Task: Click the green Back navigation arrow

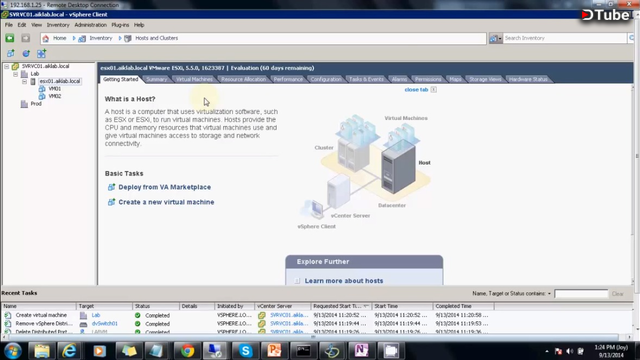Action: pos(10,38)
